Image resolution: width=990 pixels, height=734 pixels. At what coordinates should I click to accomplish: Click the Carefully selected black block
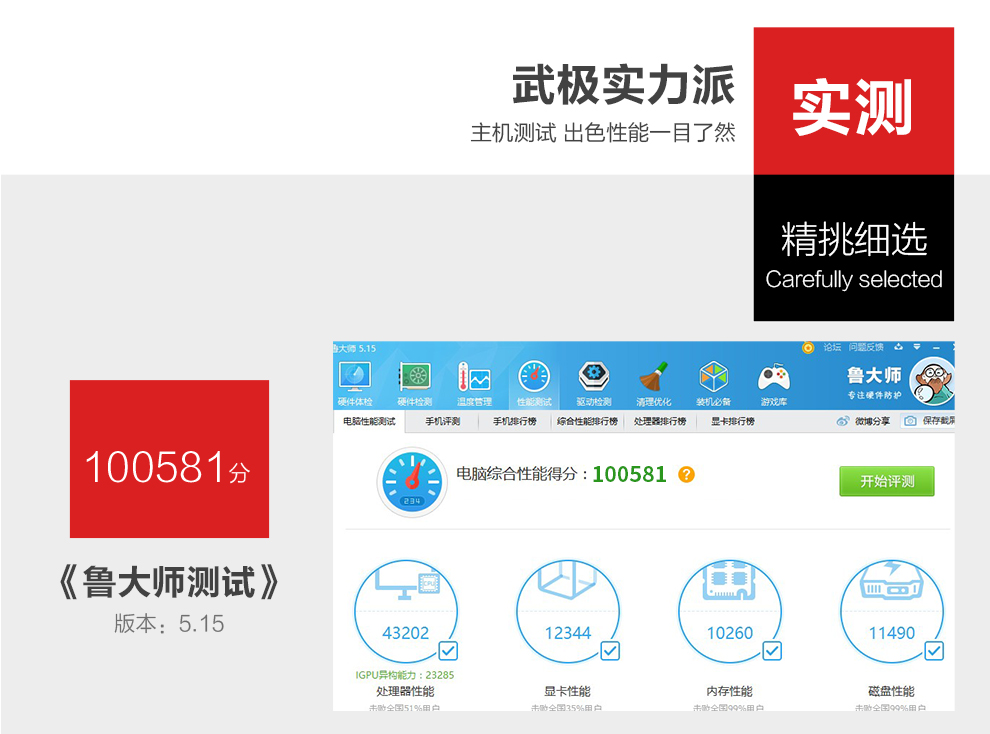(854, 248)
